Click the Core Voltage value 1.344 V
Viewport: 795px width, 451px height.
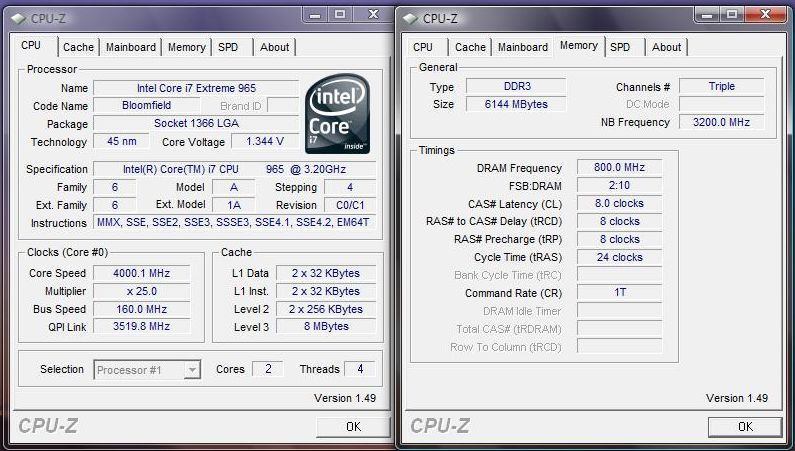[x=265, y=141]
